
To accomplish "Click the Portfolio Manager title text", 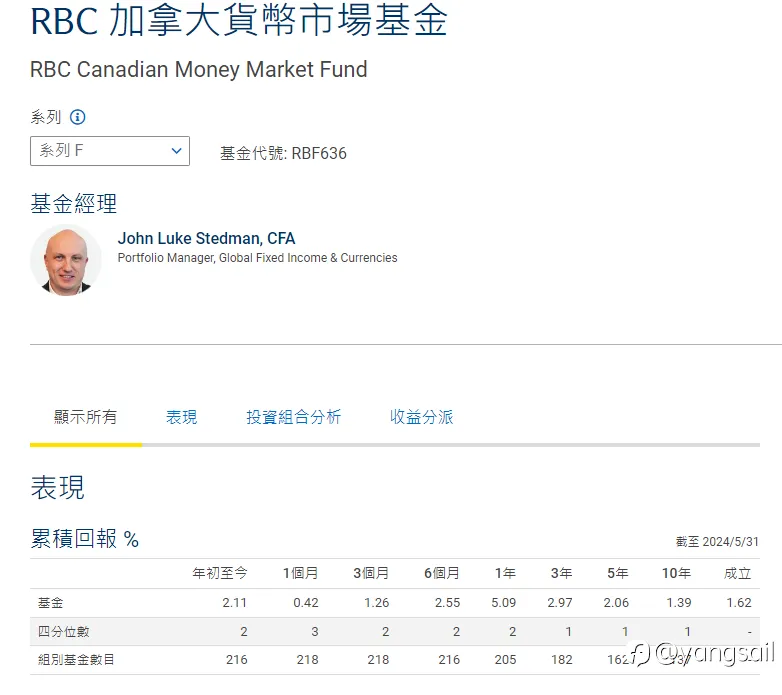I will pos(257,258).
